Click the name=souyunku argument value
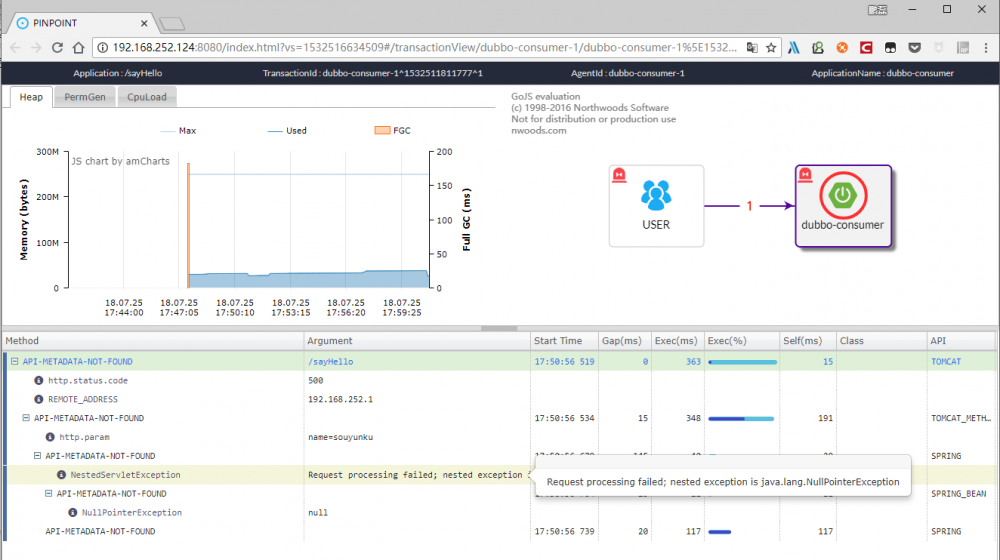 click(341, 437)
